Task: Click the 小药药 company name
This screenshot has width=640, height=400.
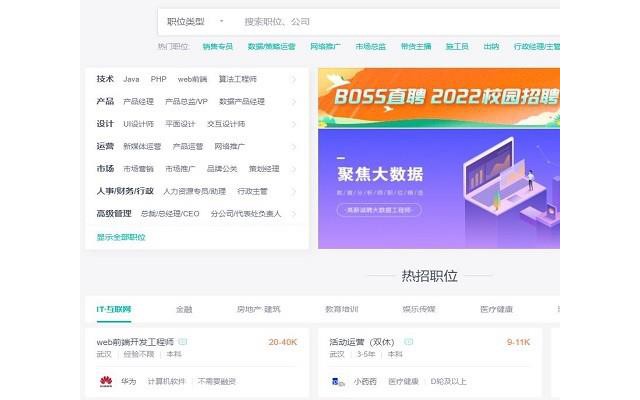Action: pos(365,382)
